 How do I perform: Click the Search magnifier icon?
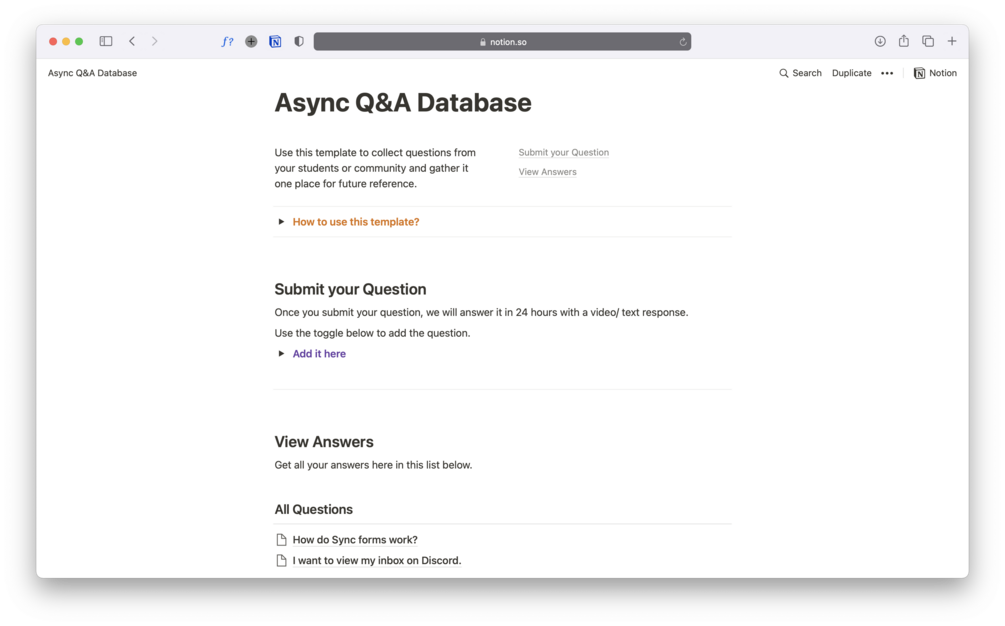tap(784, 72)
